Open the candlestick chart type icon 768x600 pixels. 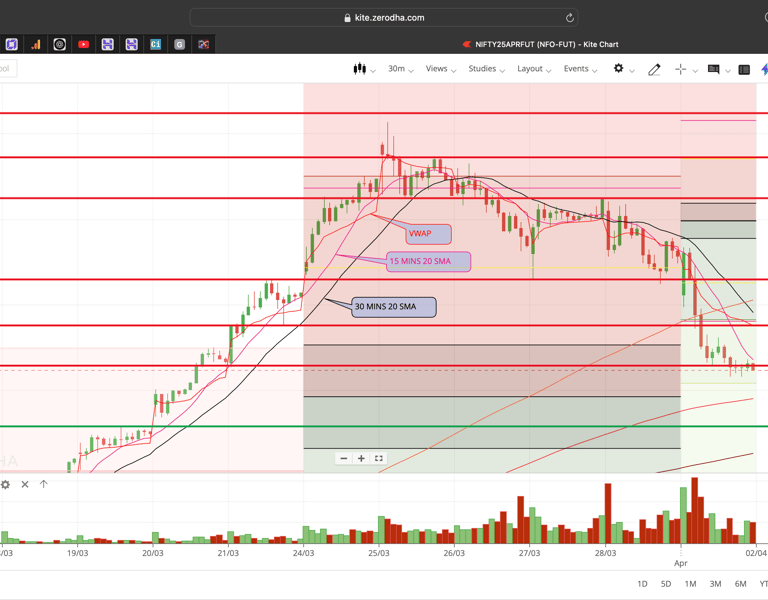360,69
